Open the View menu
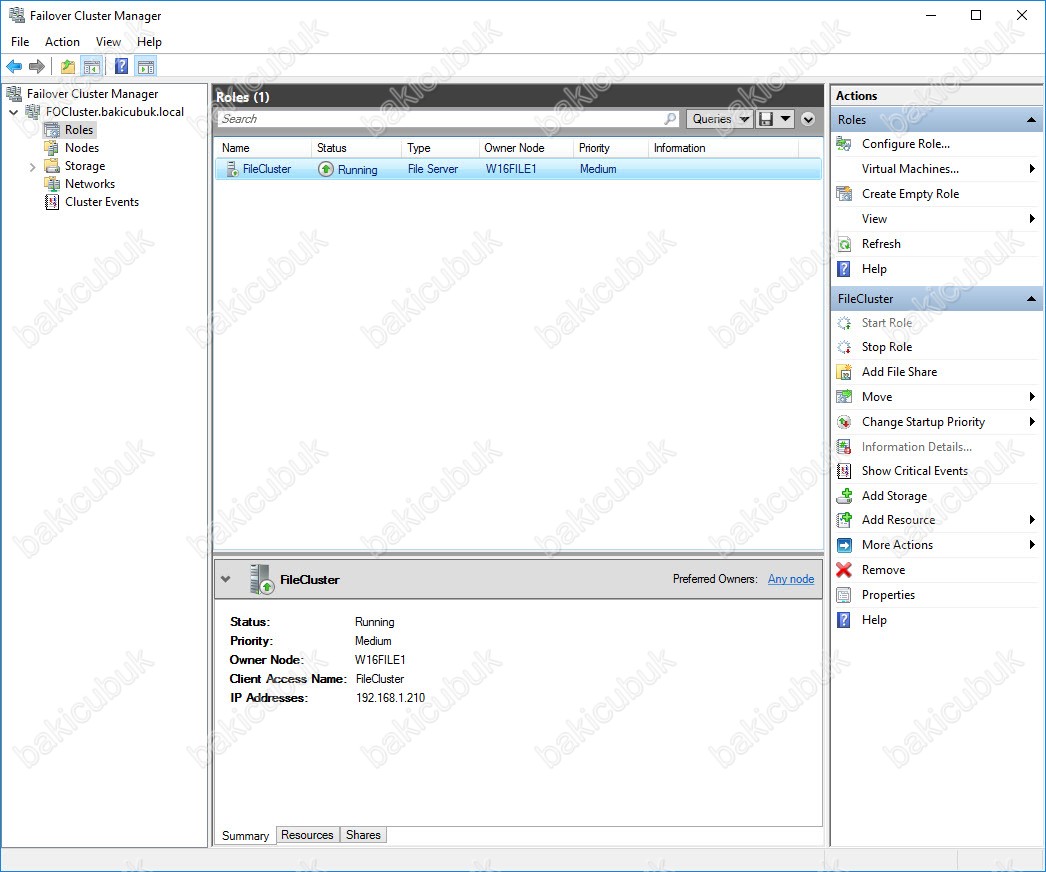 (x=108, y=41)
